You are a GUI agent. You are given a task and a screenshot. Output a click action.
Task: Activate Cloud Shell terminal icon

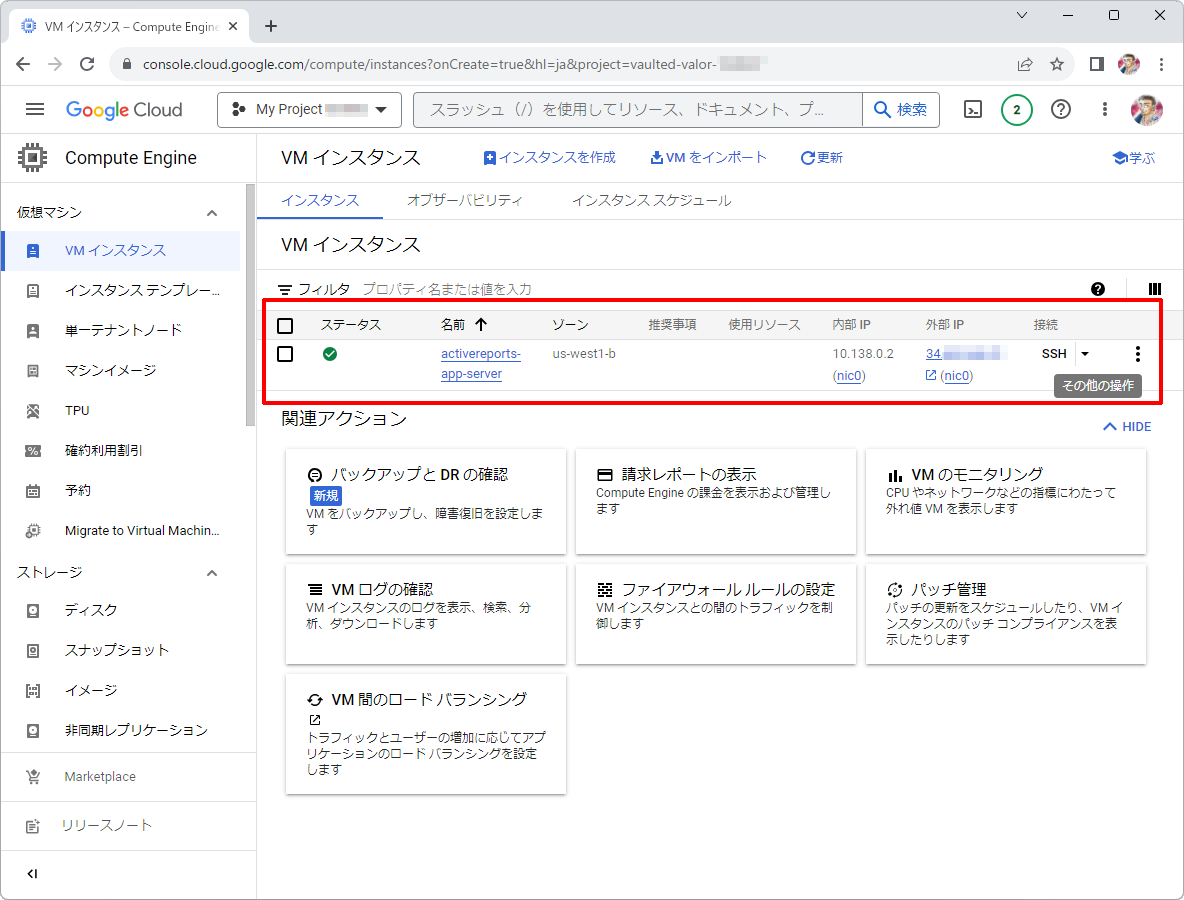click(973, 110)
